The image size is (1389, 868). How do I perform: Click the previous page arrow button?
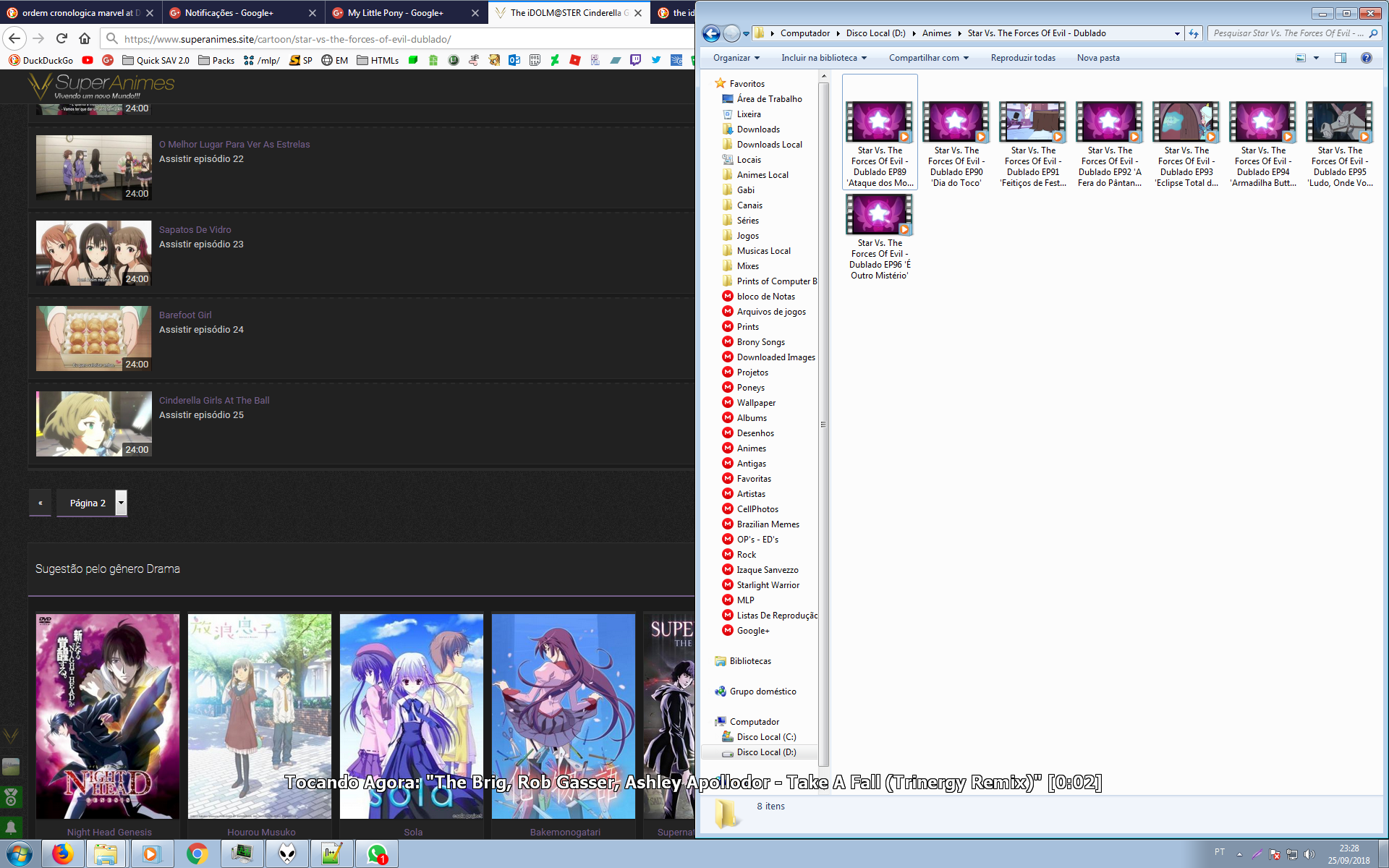[41, 503]
